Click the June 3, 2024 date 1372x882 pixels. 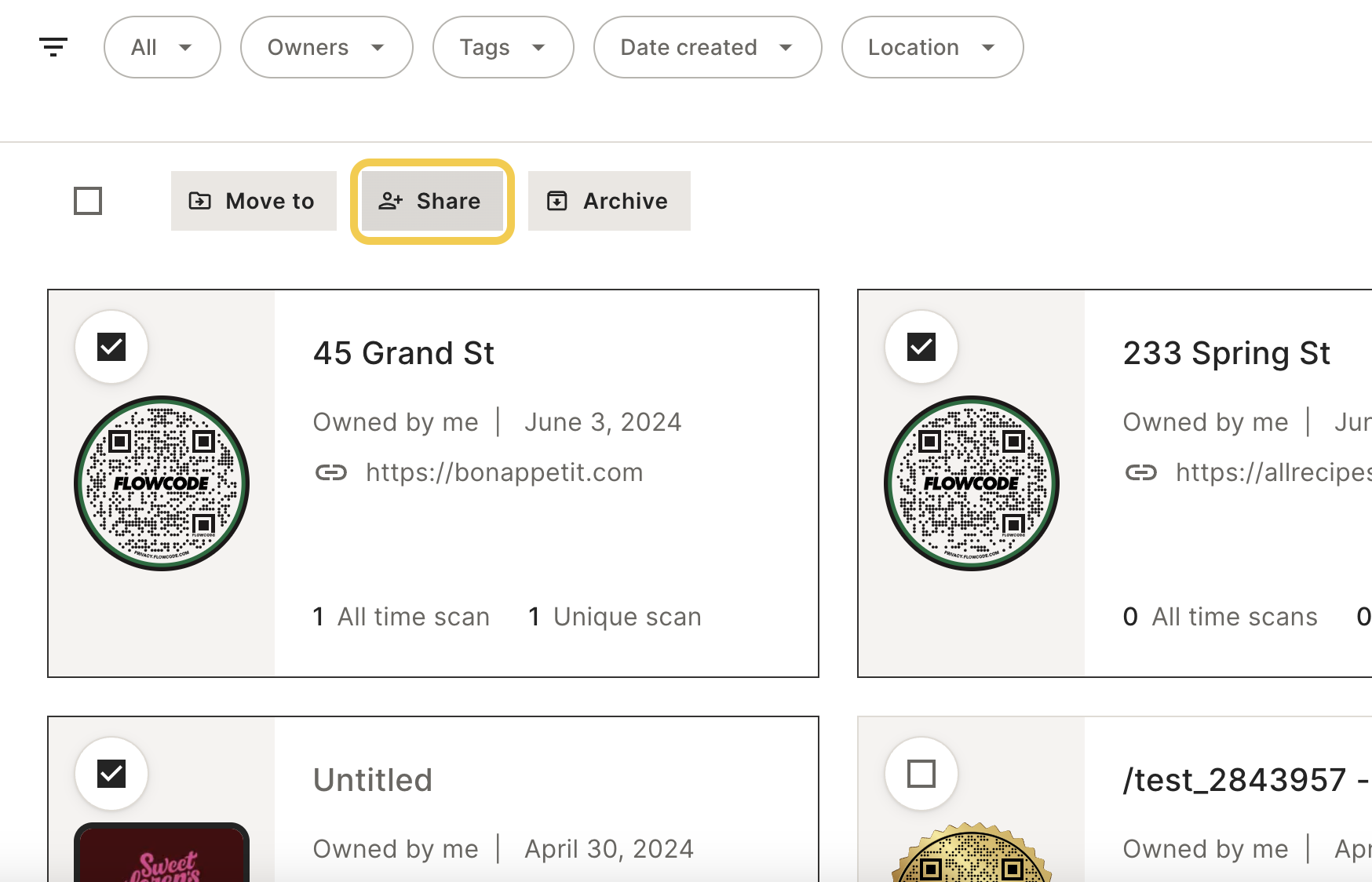tap(603, 422)
